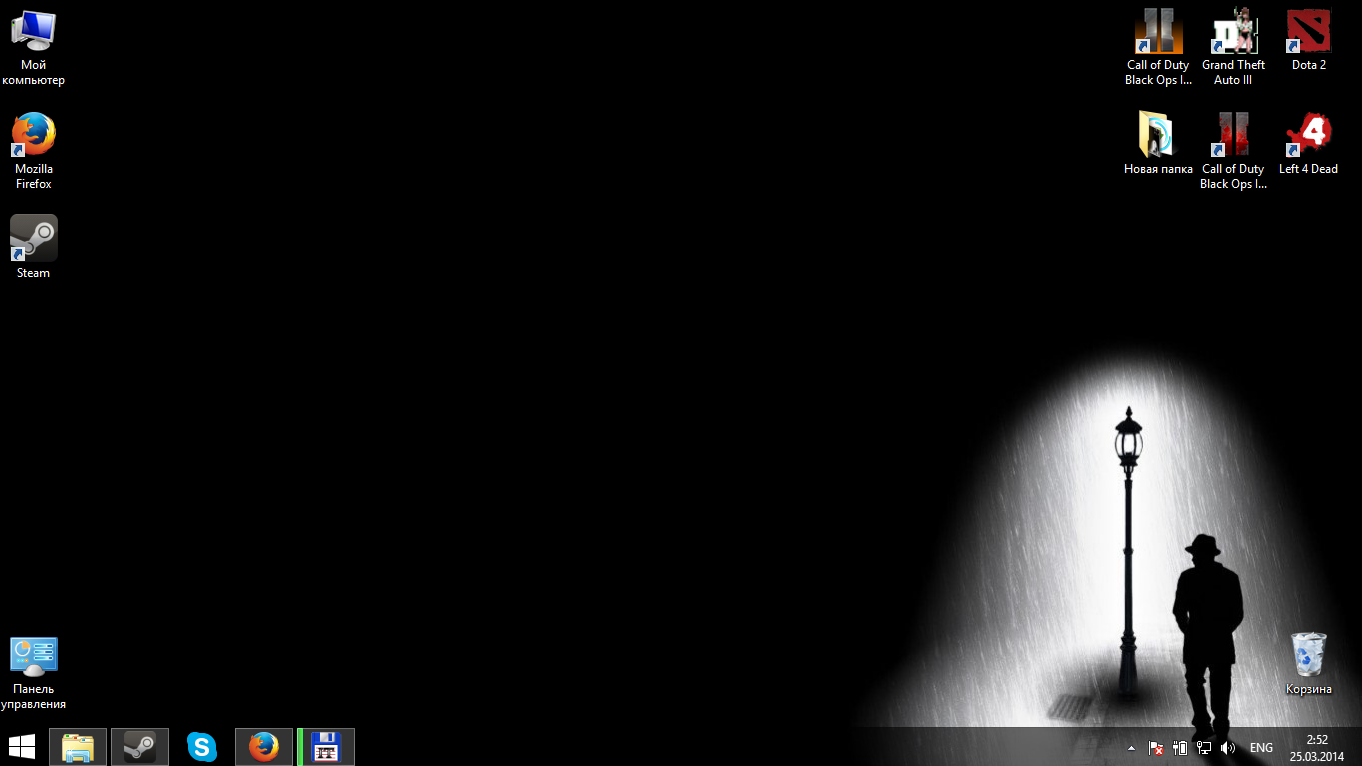Select the Grand Theft Auto III shortcut
The height and width of the screenshot is (766, 1362).
pyautogui.click(x=1233, y=47)
